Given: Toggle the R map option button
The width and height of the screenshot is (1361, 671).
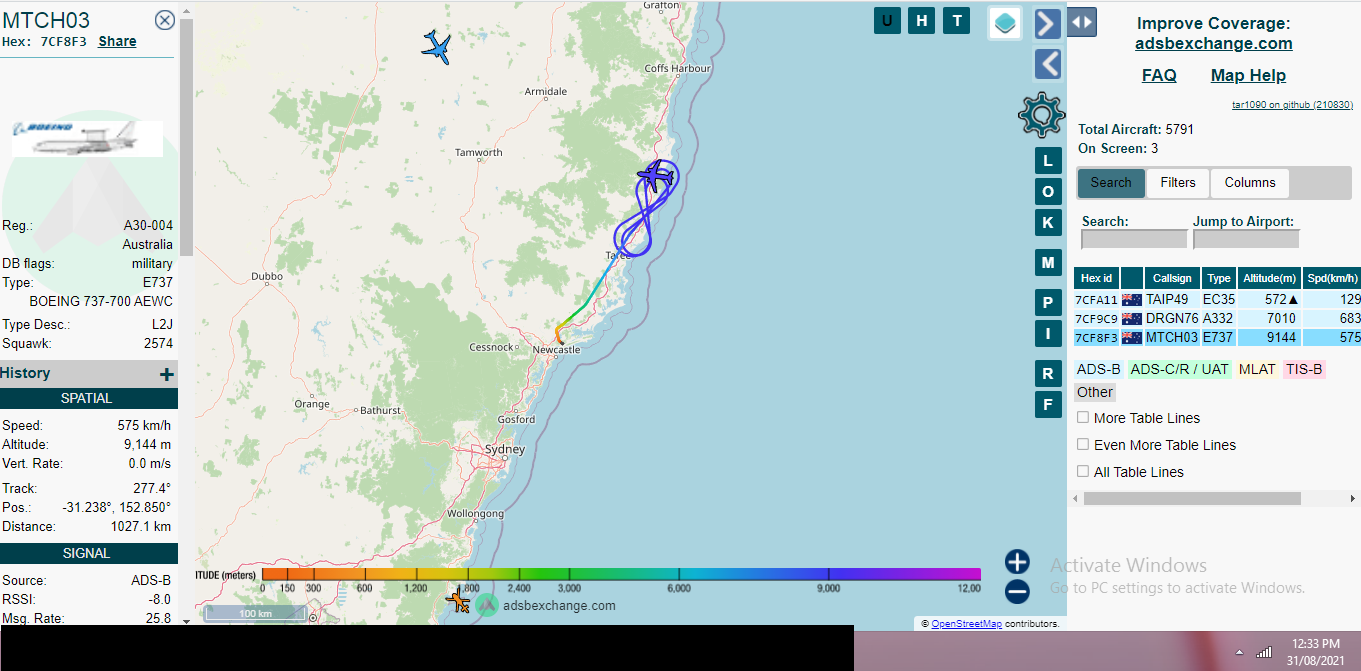Looking at the screenshot, I should tap(1048, 373).
